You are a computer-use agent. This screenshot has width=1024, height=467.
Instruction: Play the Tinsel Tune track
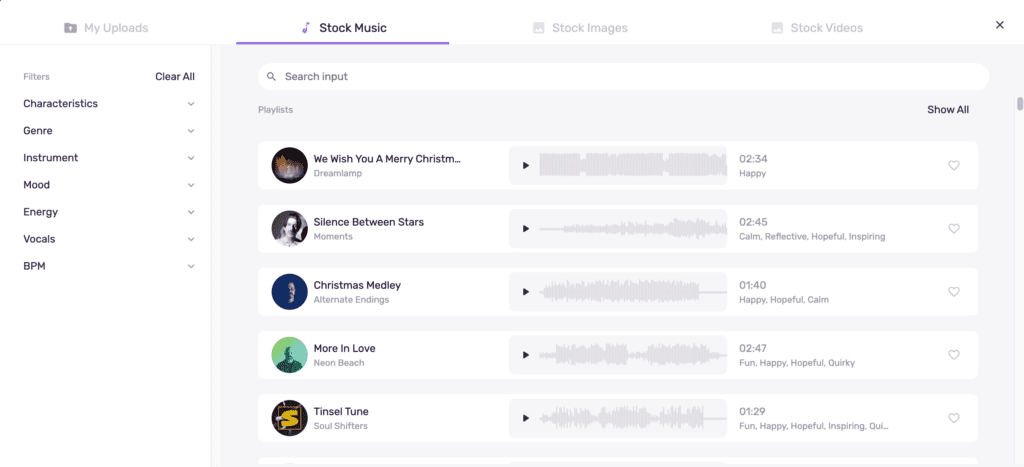pos(526,418)
